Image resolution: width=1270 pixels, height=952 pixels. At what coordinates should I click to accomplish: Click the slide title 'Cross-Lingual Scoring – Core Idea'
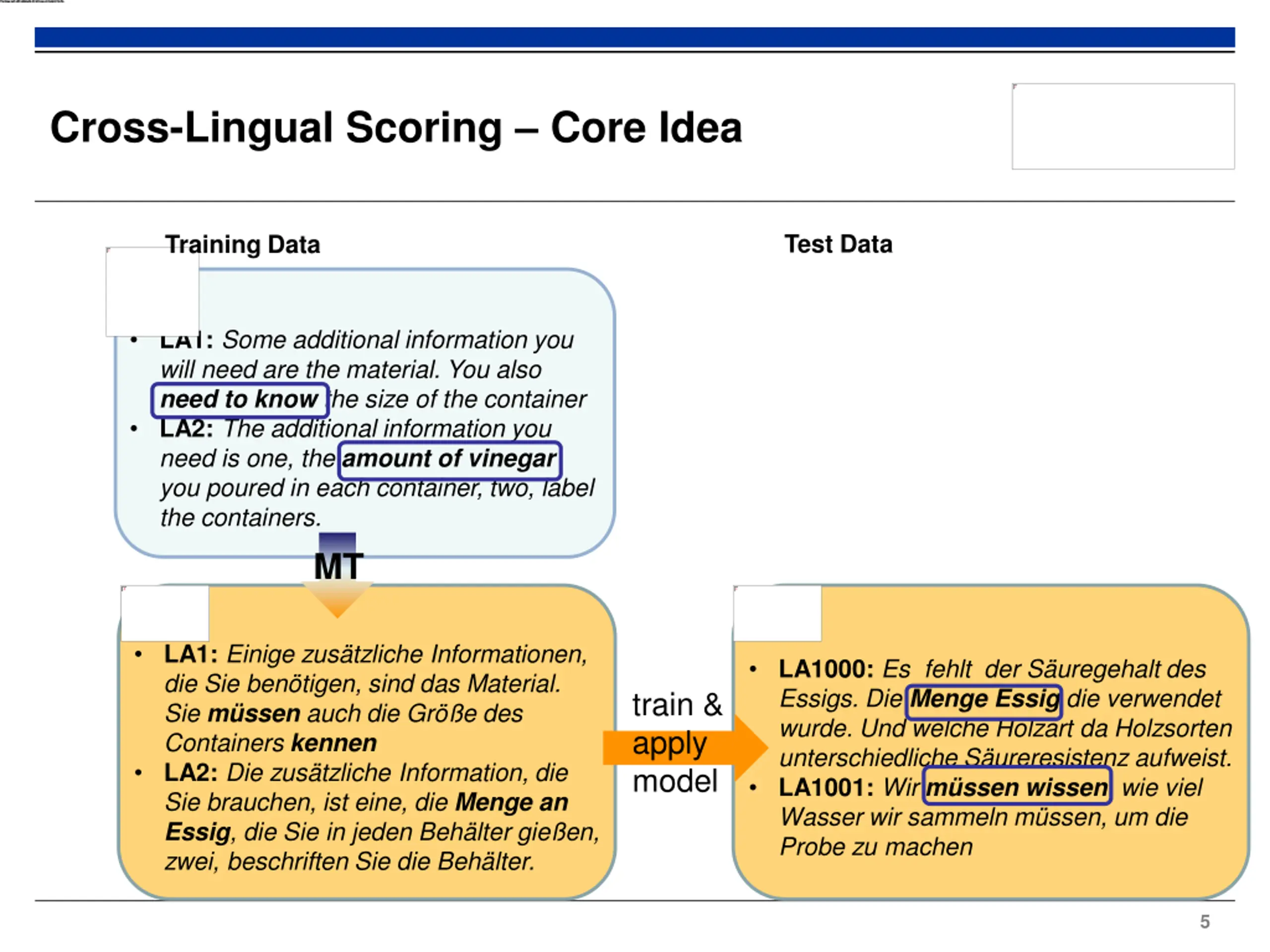[x=395, y=127]
